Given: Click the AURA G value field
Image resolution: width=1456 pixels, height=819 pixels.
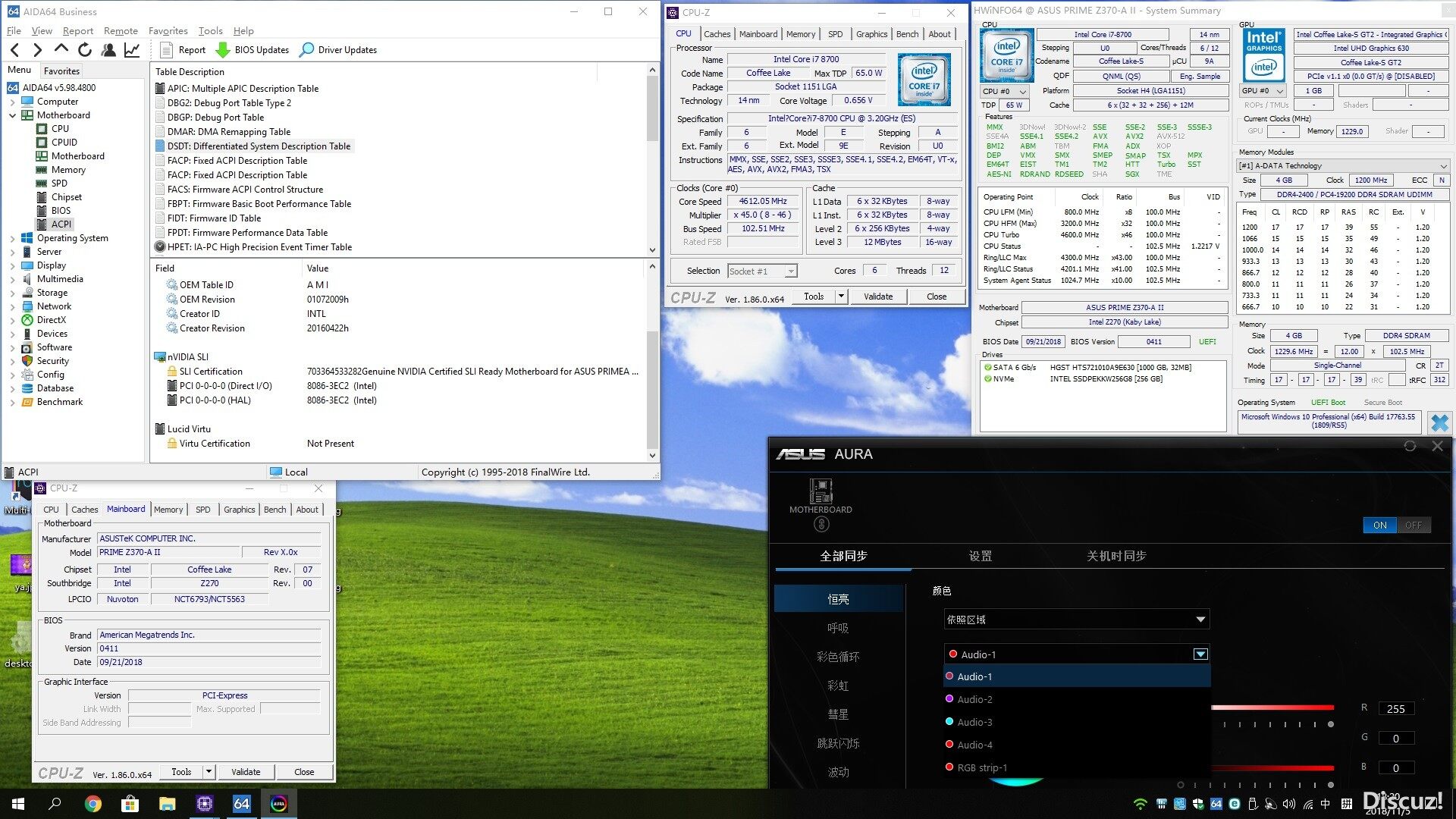Looking at the screenshot, I should click(x=1395, y=738).
